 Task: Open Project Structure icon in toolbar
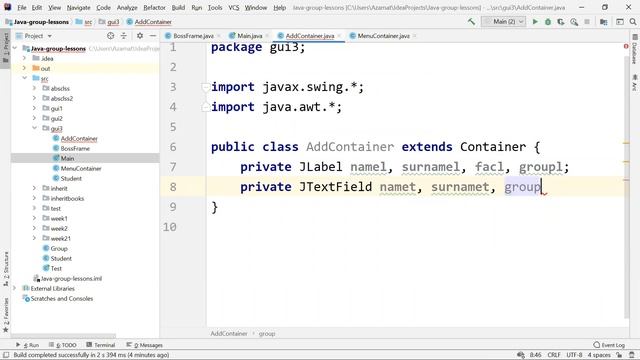(603, 22)
